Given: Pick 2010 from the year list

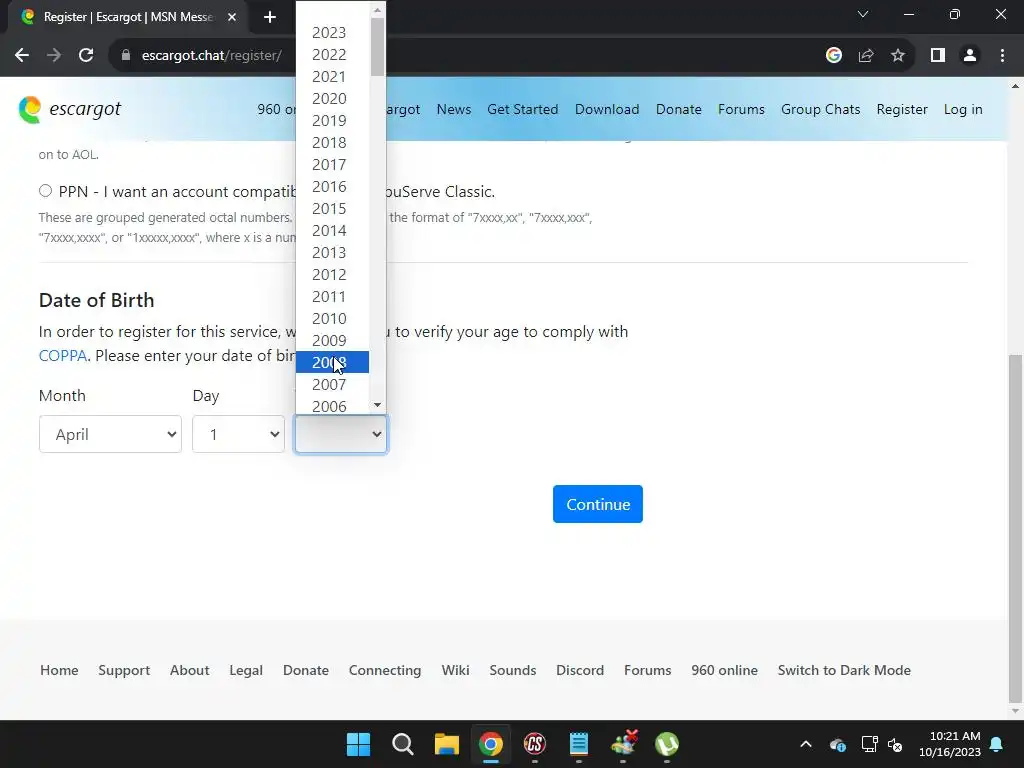Looking at the screenshot, I should [x=332, y=319].
